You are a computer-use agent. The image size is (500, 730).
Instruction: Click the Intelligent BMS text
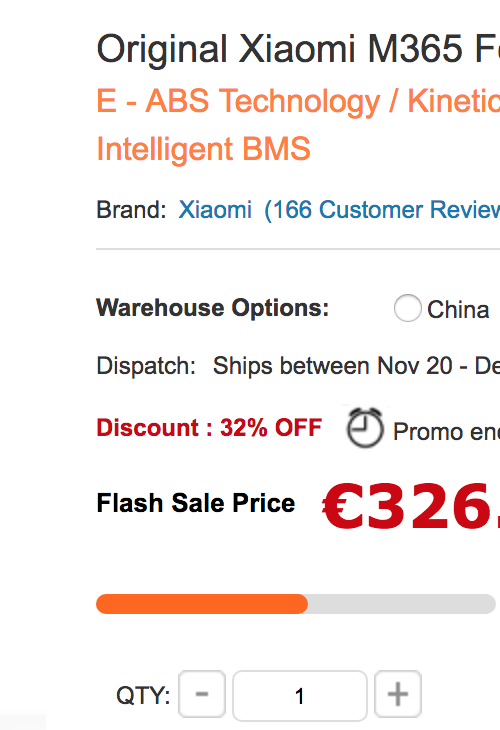coord(203,149)
